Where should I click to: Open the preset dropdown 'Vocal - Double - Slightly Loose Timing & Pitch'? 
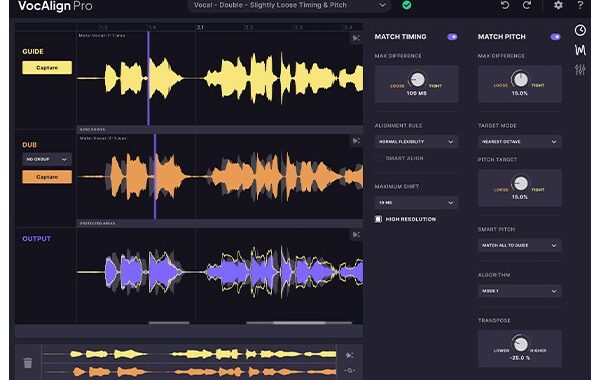tap(289, 5)
